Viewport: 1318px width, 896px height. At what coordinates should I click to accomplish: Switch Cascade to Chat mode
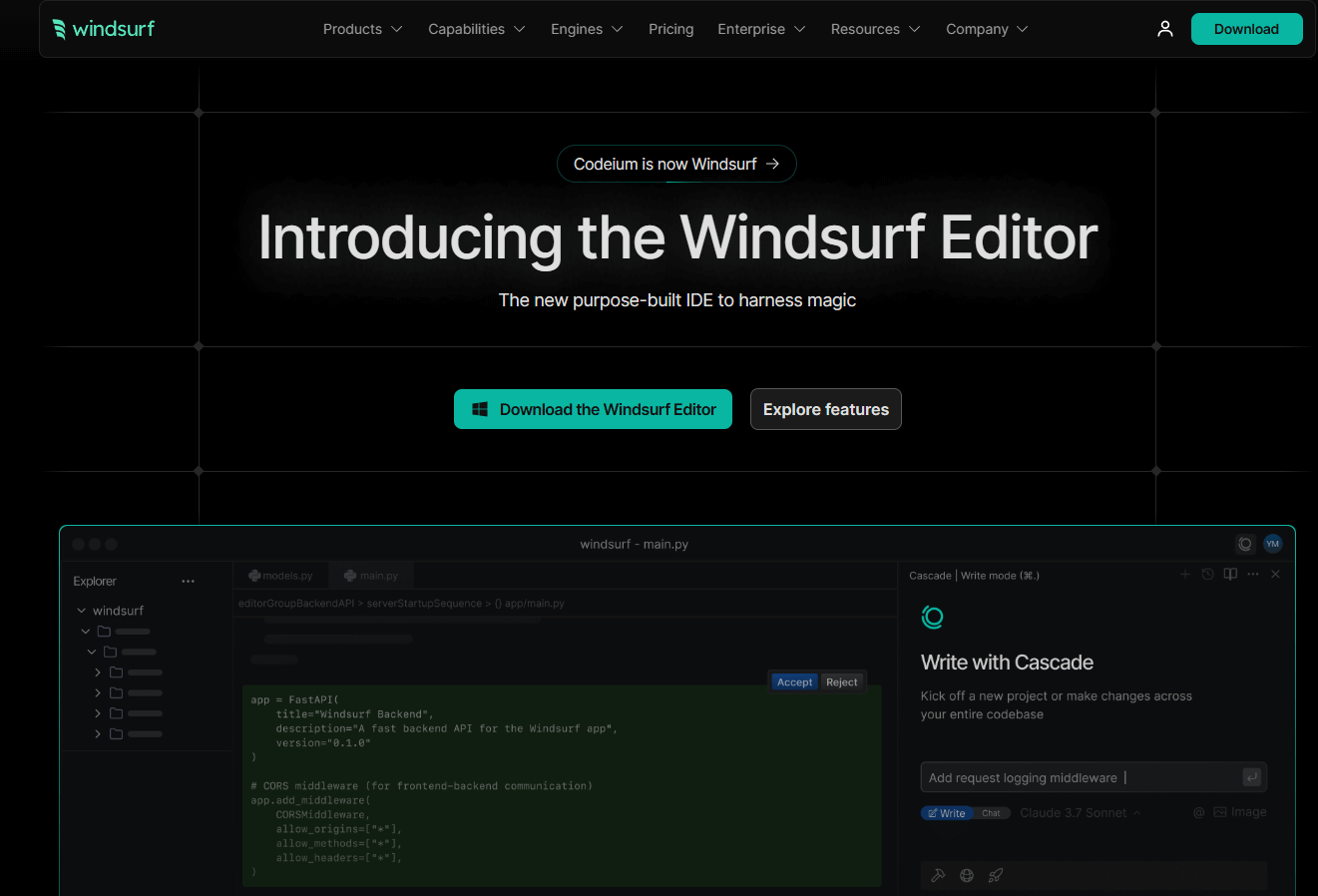pyautogui.click(x=991, y=813)
